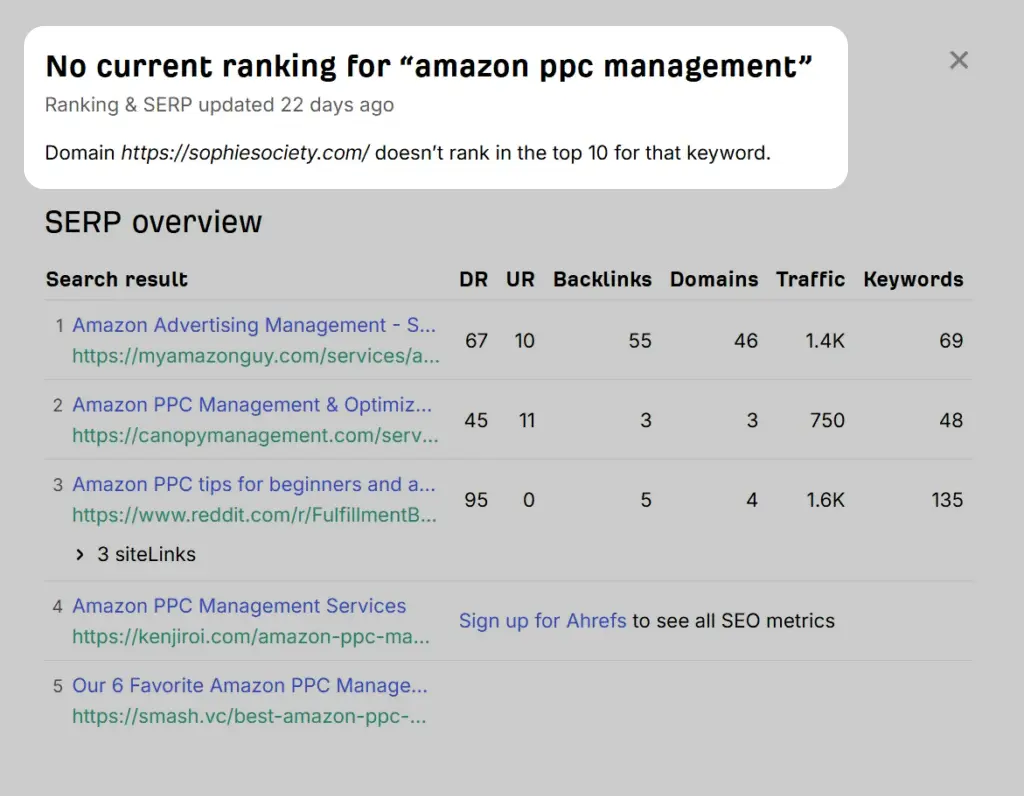Image resolution: width=1024 pixels, height=796 pixels.
Task: Click the sophiesociety.com domain text
Action: click(245, 154)
